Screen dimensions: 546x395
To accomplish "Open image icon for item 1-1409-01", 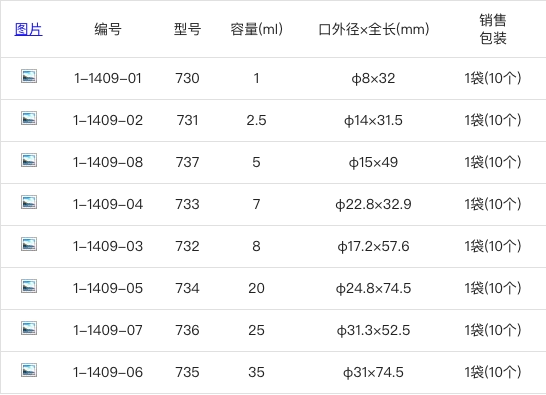I will [x=29, y=76].
